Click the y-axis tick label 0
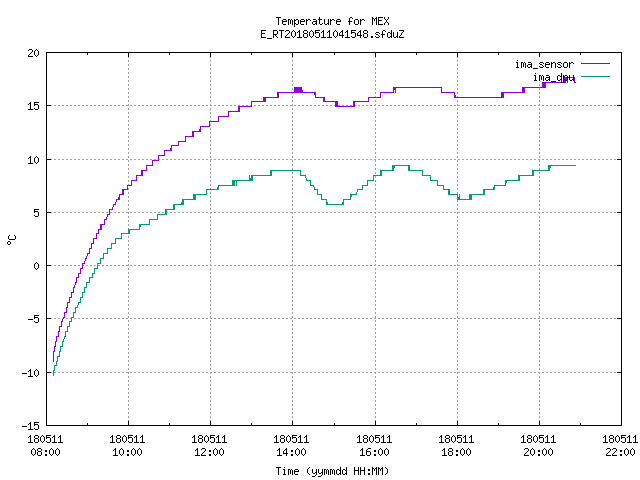This screenshot has width=640, height=480. tap(37, 266)
